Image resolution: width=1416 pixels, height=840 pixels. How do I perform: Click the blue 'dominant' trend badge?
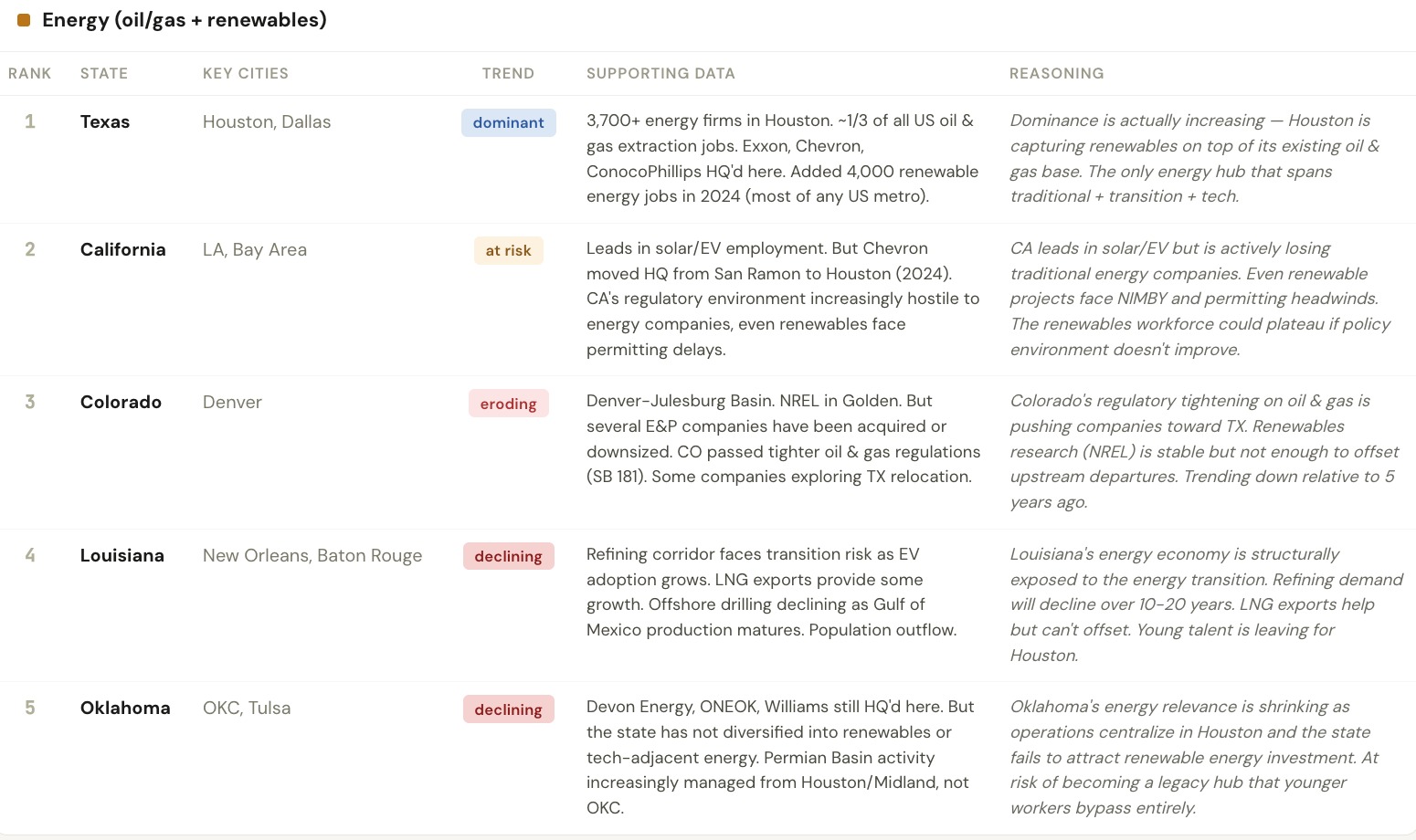click(x=509, y=123)
